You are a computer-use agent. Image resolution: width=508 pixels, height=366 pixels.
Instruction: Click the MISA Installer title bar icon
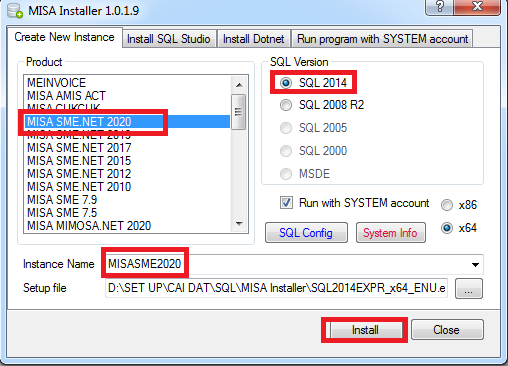click(15, 10)
